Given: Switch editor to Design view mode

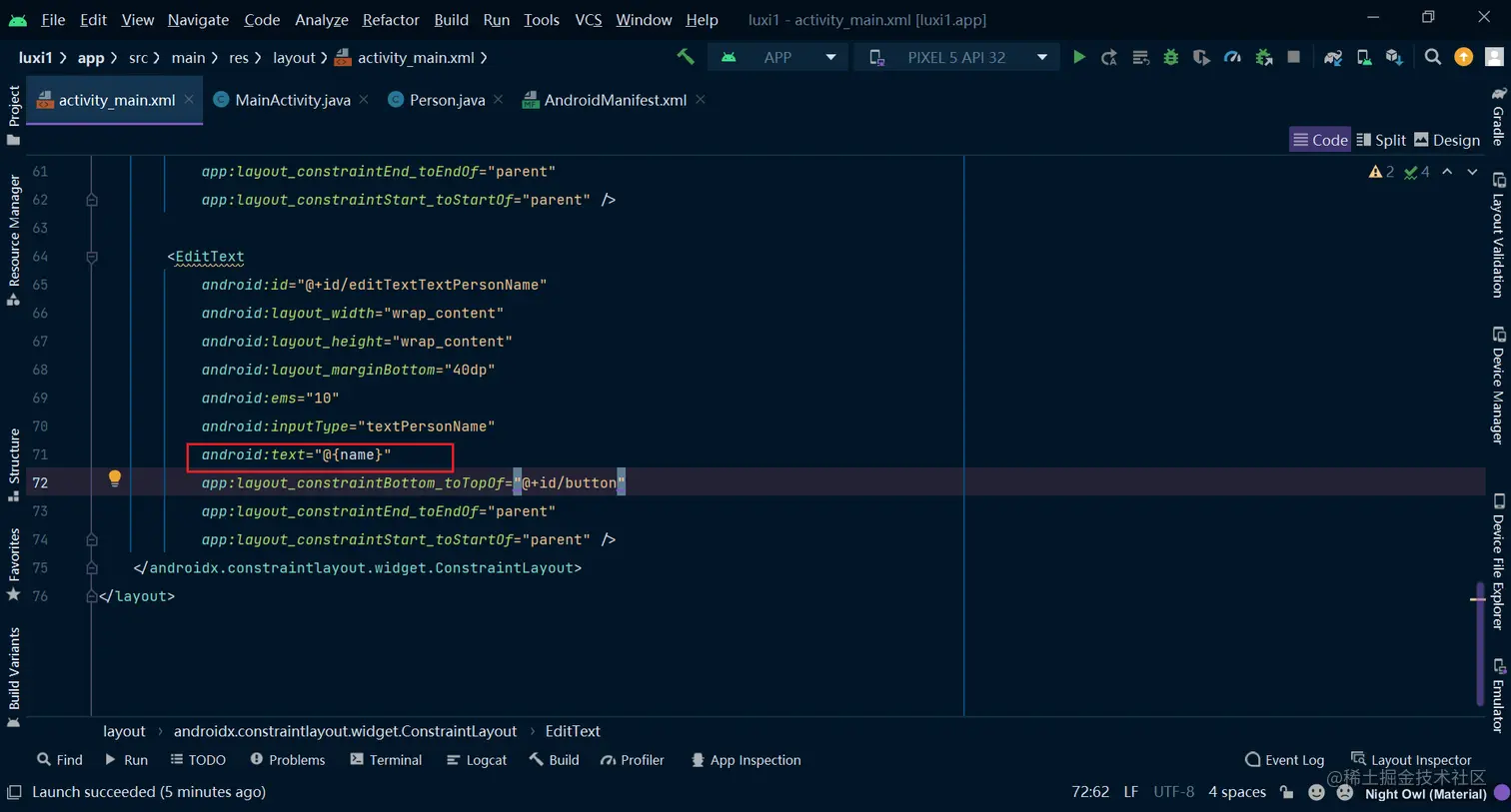Looking at the screenshot, I should click(1447, 140).
